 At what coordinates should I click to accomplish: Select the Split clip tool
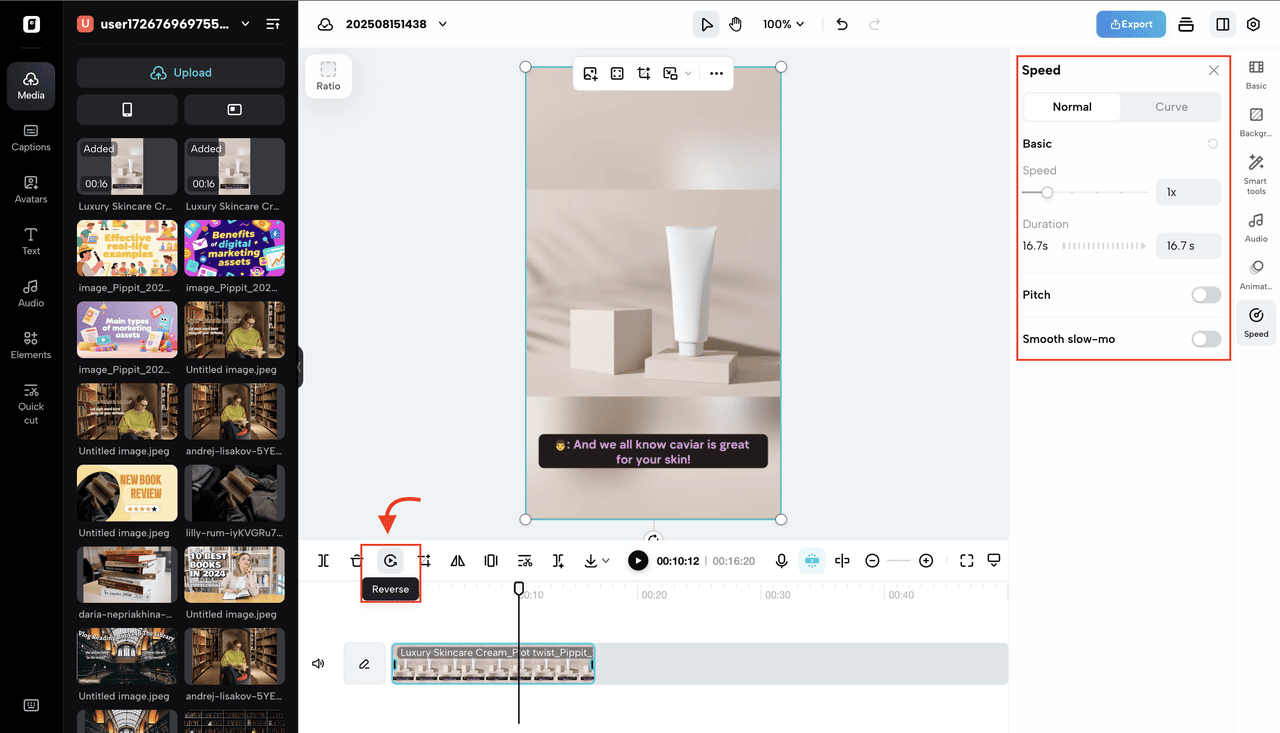pyautogui.click(x=324, y=561)
